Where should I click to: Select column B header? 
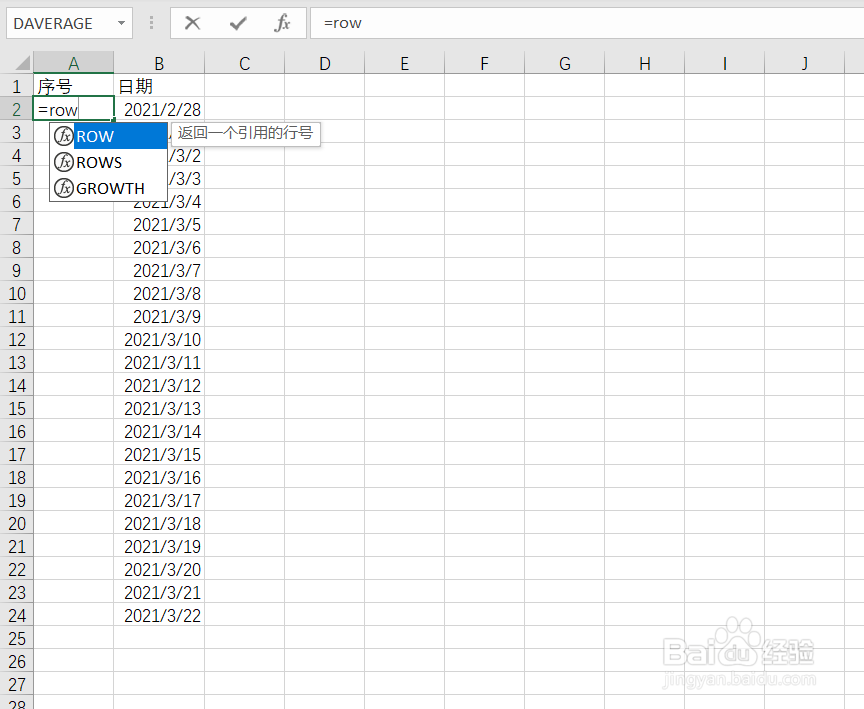pos(159,63)
